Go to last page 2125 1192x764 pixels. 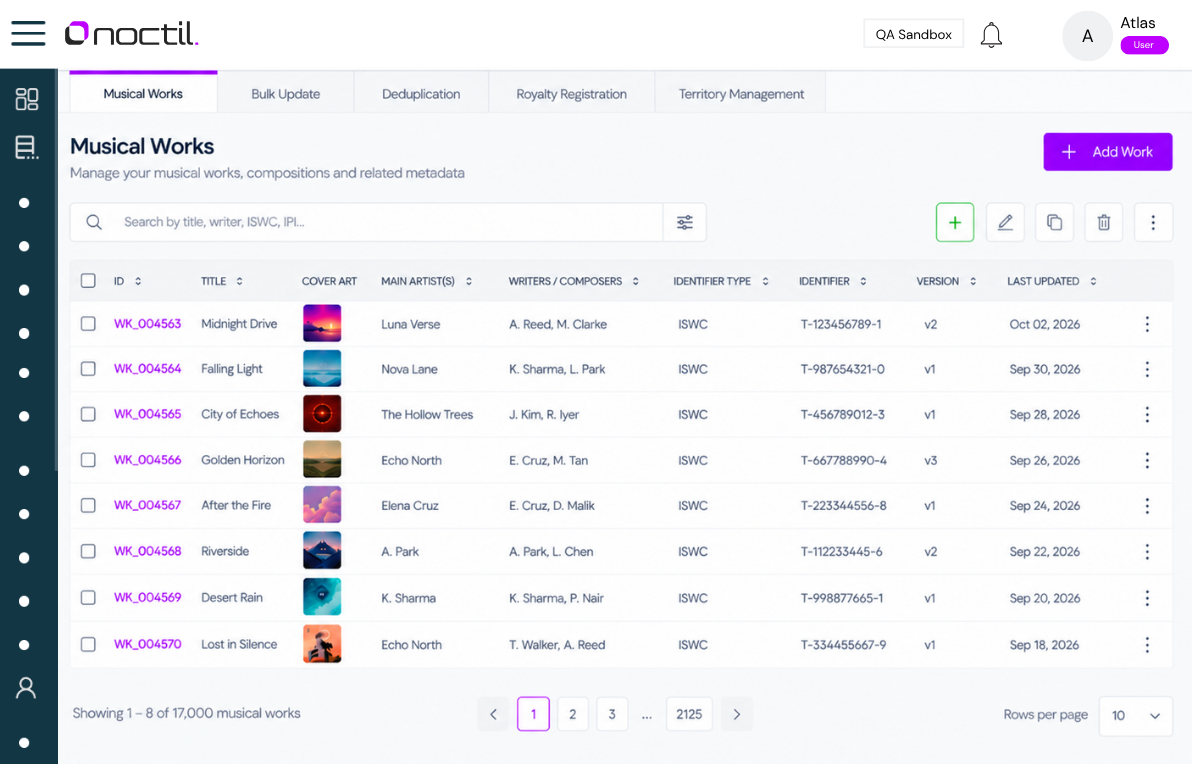click(689, 714)
